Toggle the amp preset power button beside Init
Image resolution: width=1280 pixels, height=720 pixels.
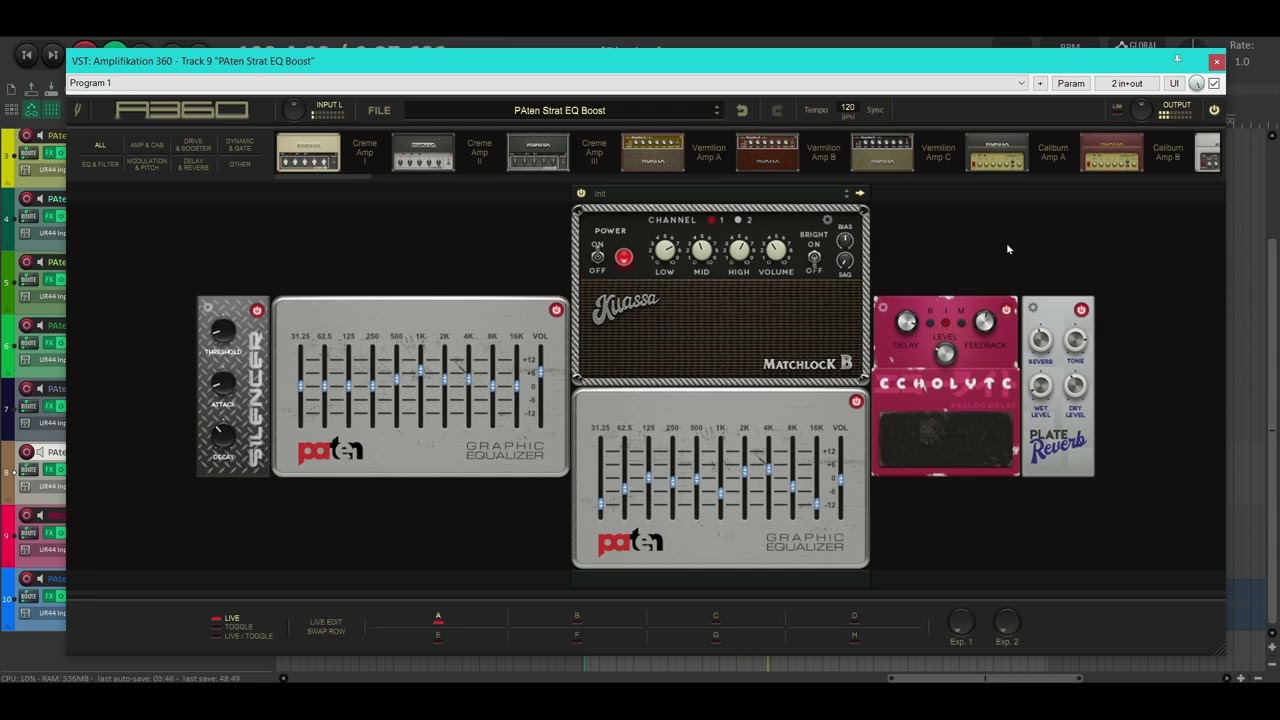point(581,193)
